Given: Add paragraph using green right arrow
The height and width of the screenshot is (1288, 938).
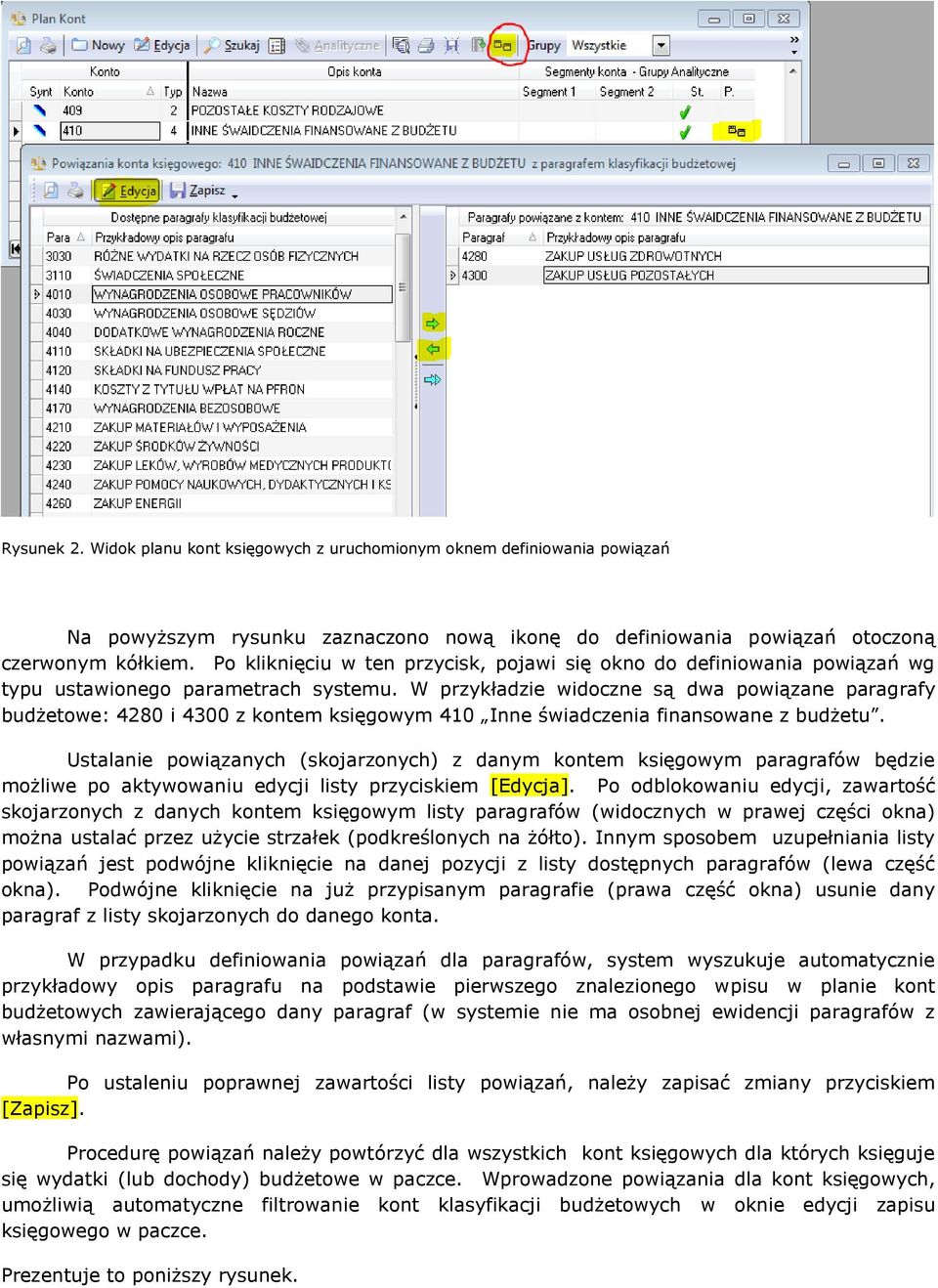Looking at the screenshot, I should (433, 322).
